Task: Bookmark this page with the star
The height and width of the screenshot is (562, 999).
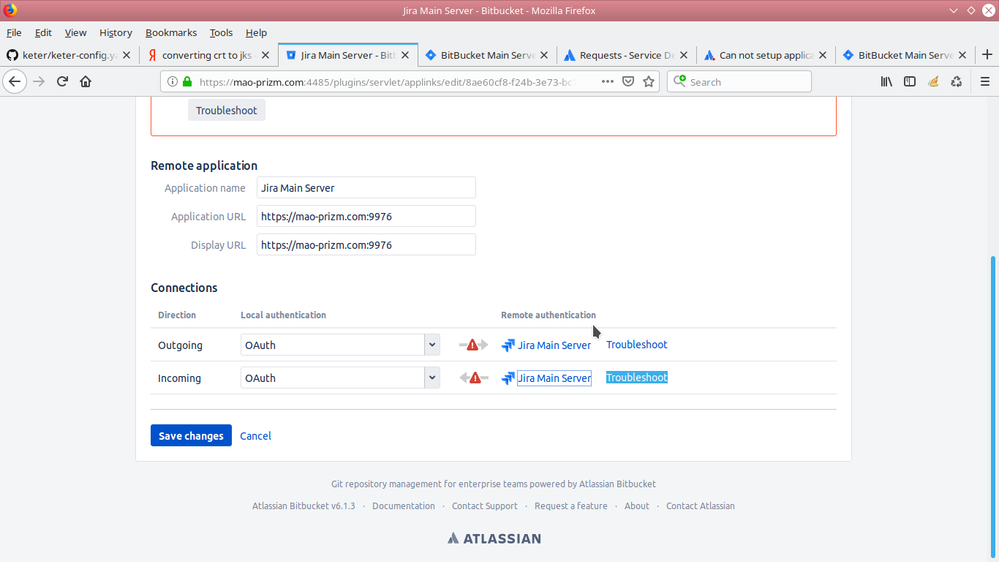Action: click(649, 82)
